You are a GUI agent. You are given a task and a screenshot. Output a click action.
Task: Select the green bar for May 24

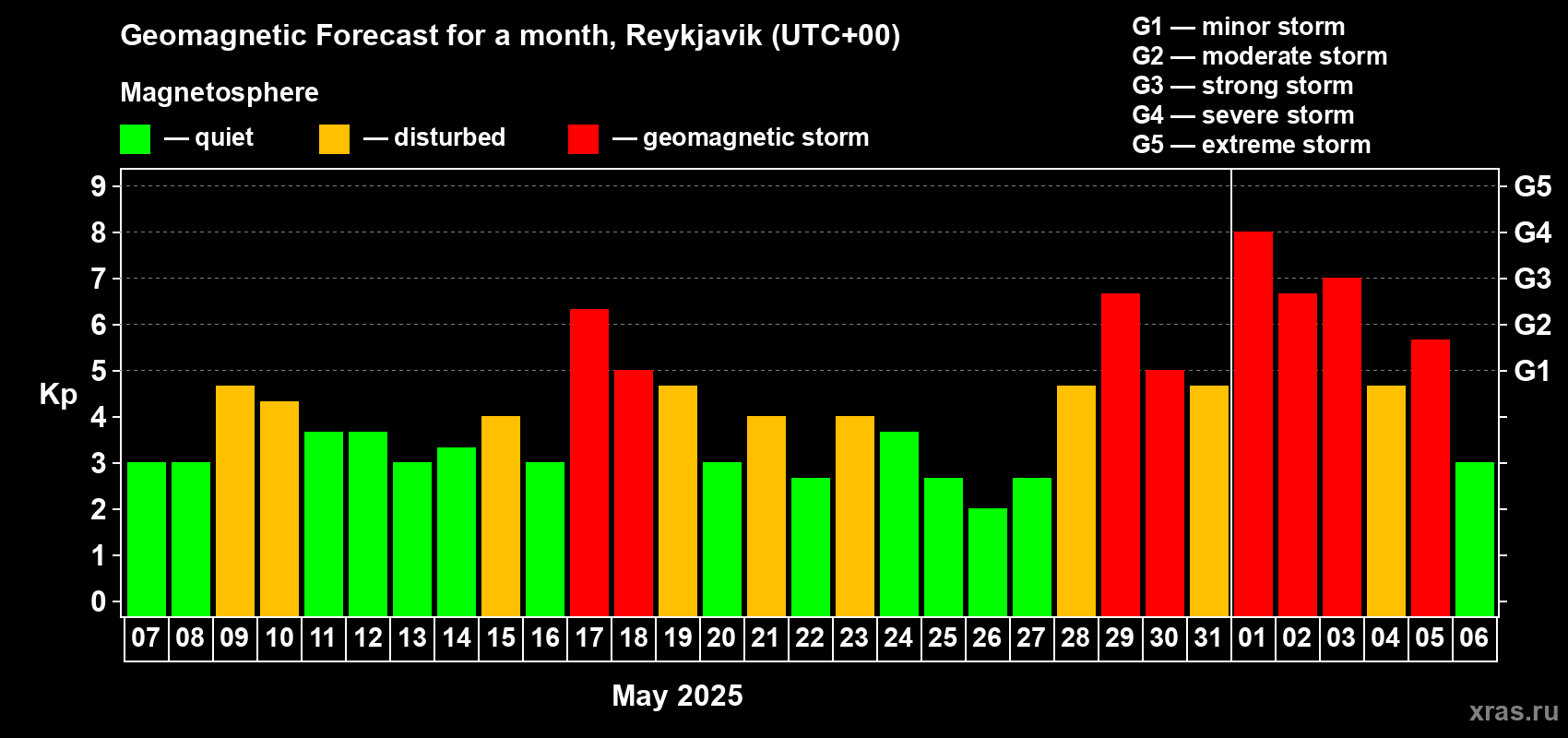tap(899, 524)
